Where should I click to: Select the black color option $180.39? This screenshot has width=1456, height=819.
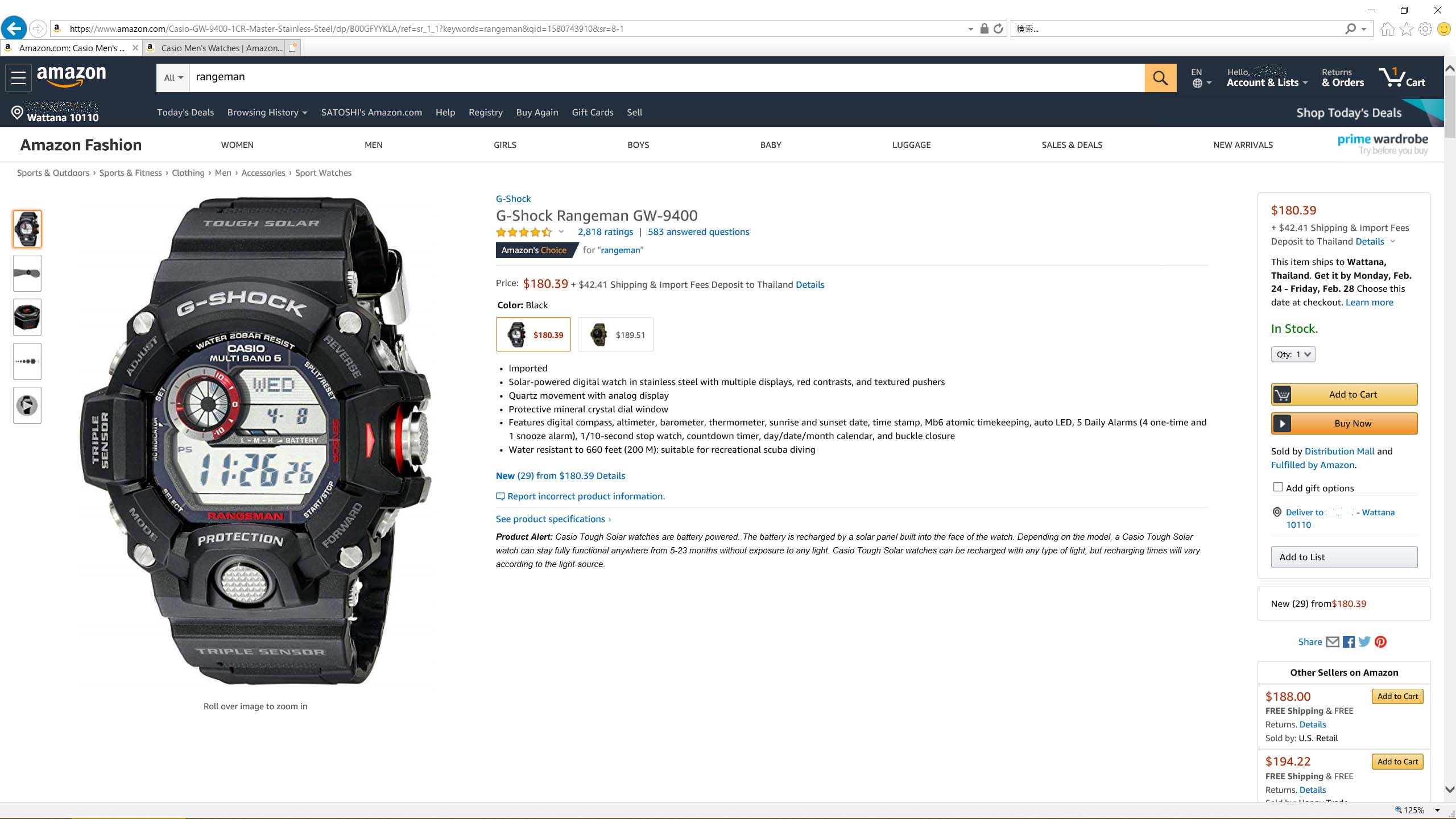(x=533, y=334)
